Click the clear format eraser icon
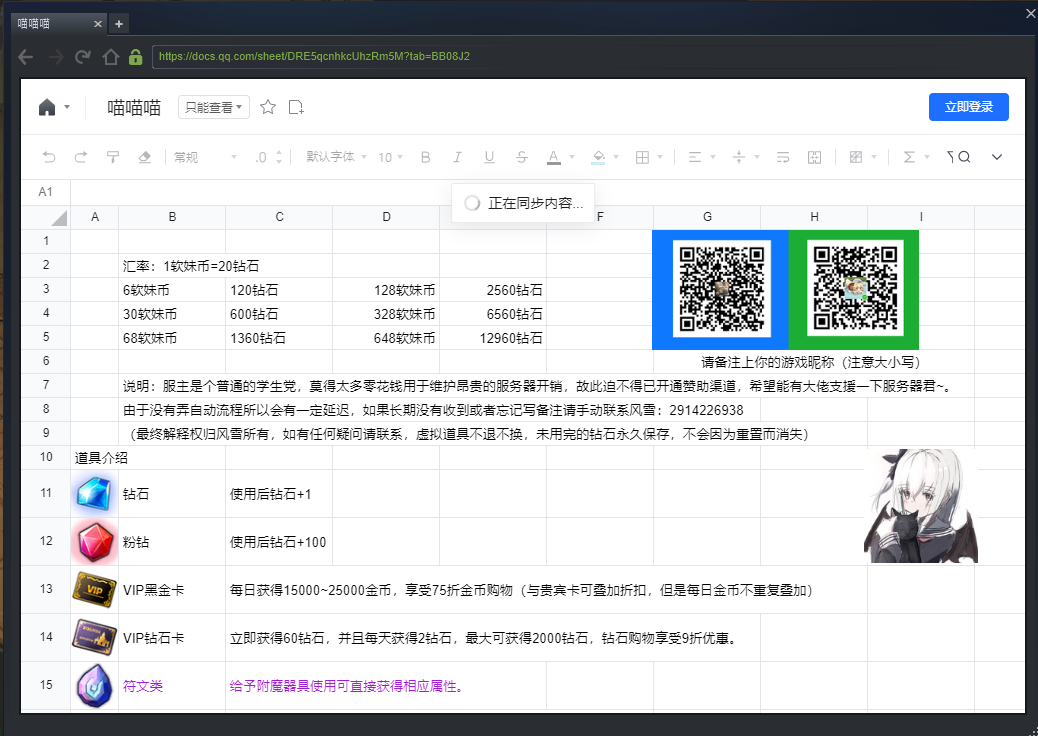The height and width of the screenshot is (736, 1038). tap(144, 157)
